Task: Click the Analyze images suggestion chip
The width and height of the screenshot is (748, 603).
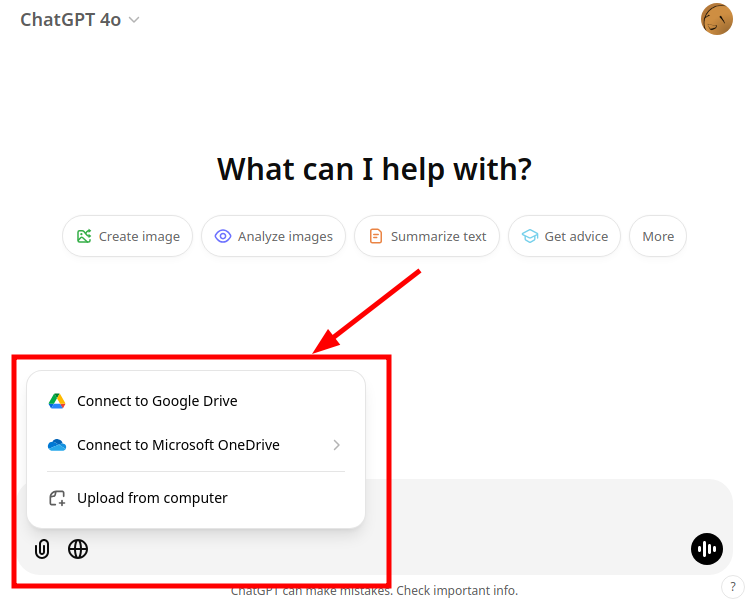Action: (273, 236)
